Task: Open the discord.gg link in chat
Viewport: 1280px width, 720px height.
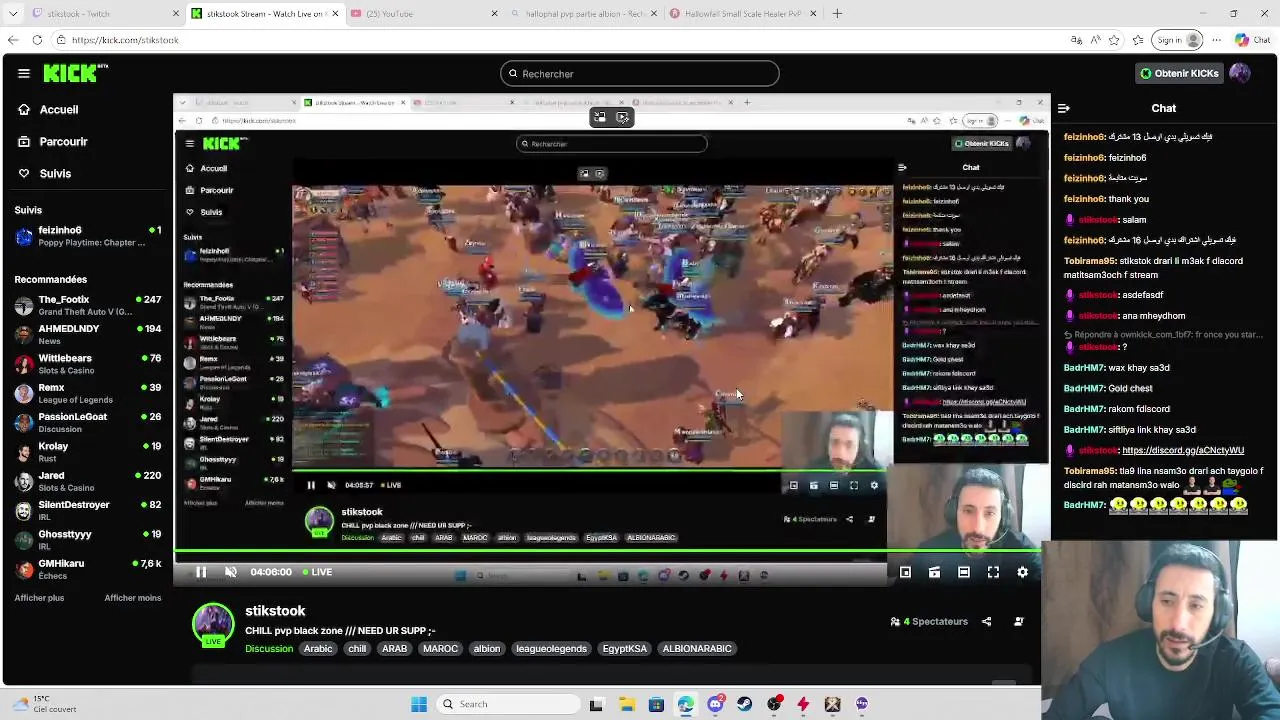Action: 1183,451
